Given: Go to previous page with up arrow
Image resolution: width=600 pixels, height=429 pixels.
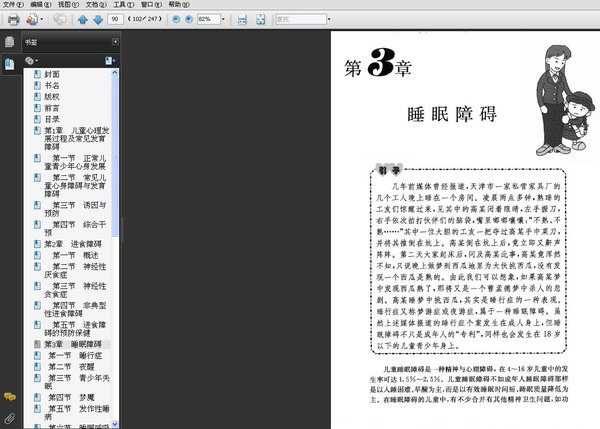Looking at the screenshot, I should 83,20.
